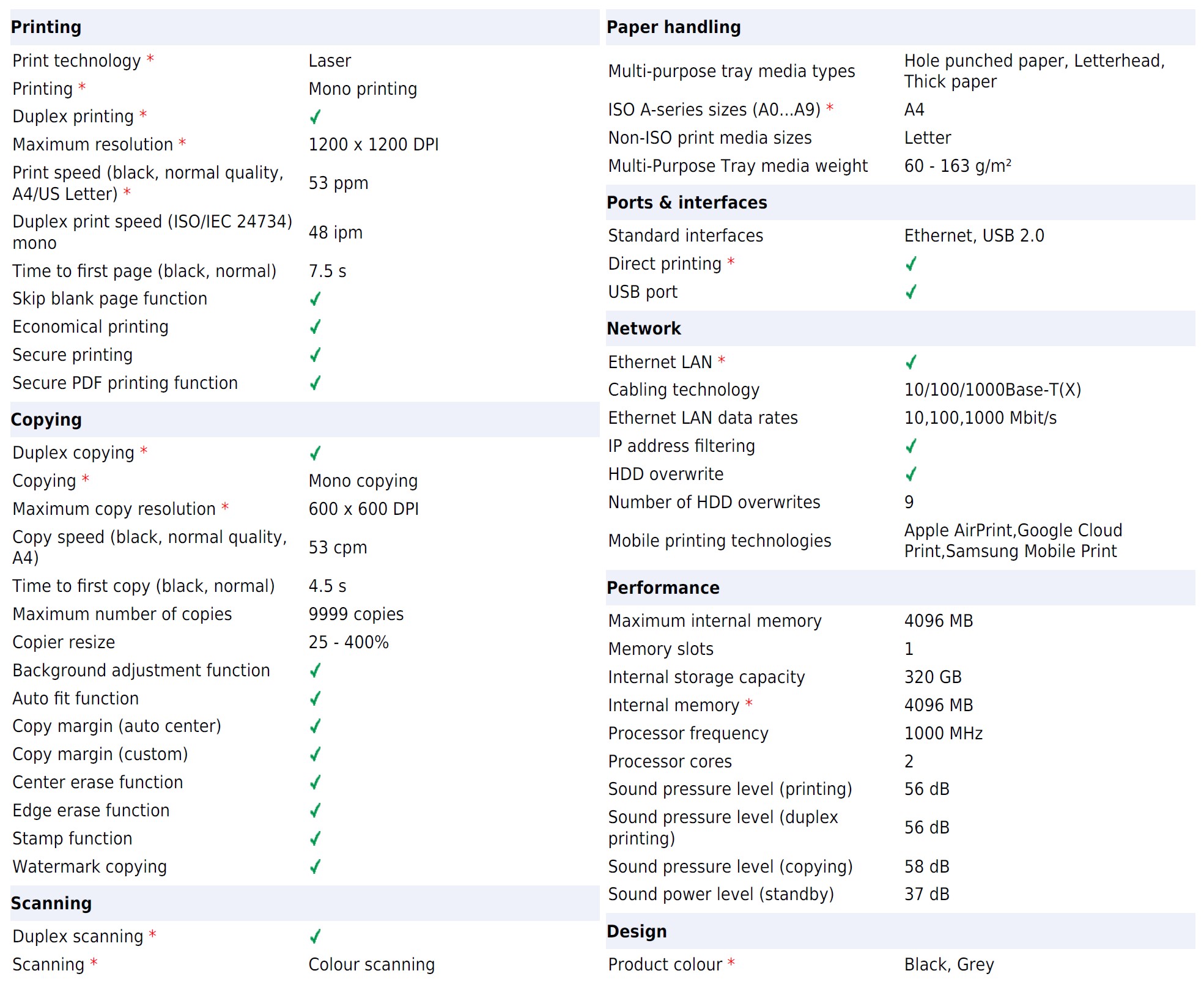Viewport: 1204px width, 990px height.
Task: Click the HDD overwrite green checkmark
Action: [910, 474]
